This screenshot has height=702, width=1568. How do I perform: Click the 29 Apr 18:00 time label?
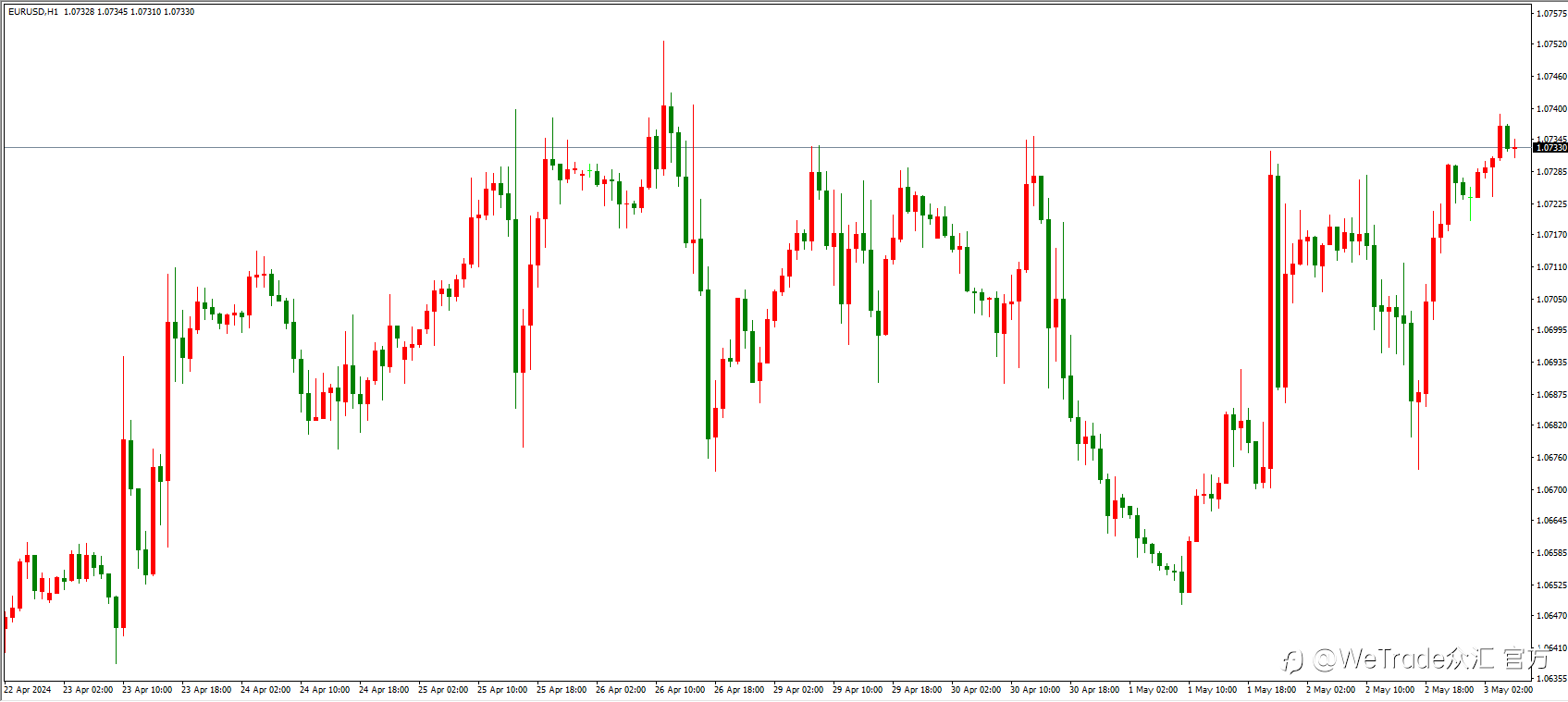click(x=917, y=690)
